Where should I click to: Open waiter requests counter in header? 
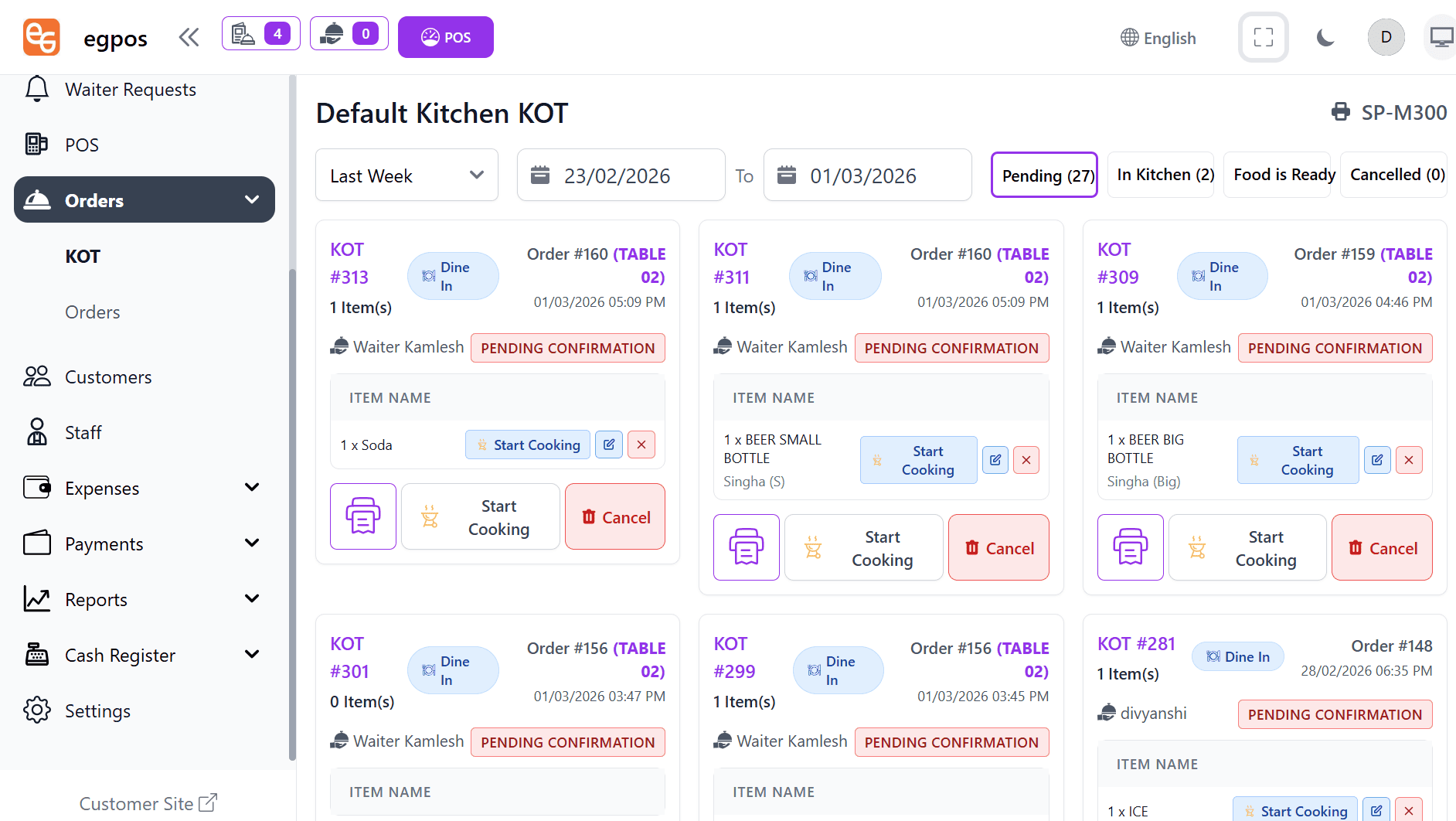click(x=349, y=34)
